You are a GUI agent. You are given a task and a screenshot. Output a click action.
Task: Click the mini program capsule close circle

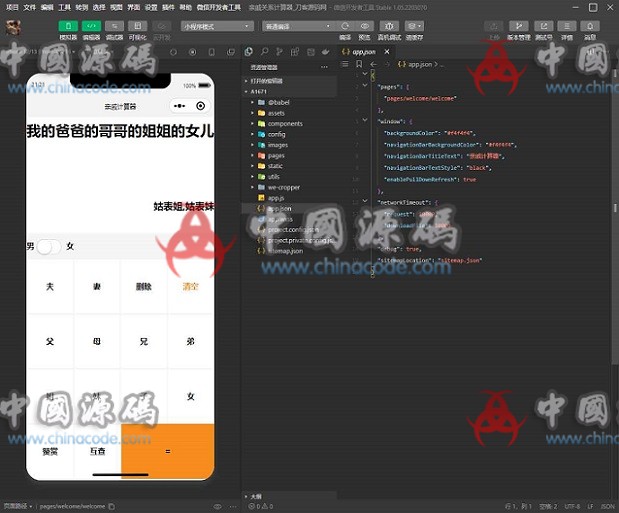point(201,106)
